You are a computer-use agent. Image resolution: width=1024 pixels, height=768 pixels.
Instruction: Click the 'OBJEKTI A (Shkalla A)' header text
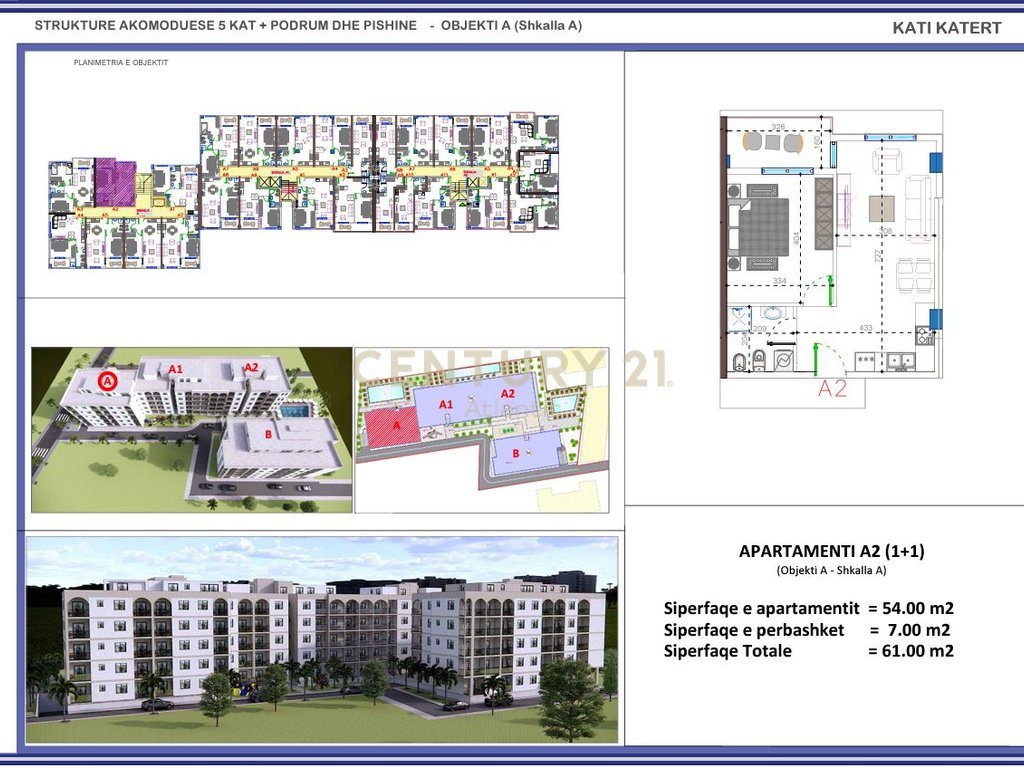pyautogui.click(x=511, y=25)
